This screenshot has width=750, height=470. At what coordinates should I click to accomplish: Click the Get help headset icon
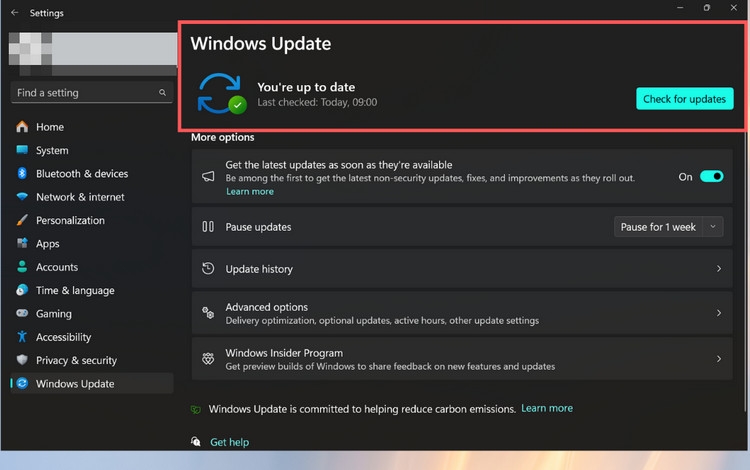coord(196,441)
